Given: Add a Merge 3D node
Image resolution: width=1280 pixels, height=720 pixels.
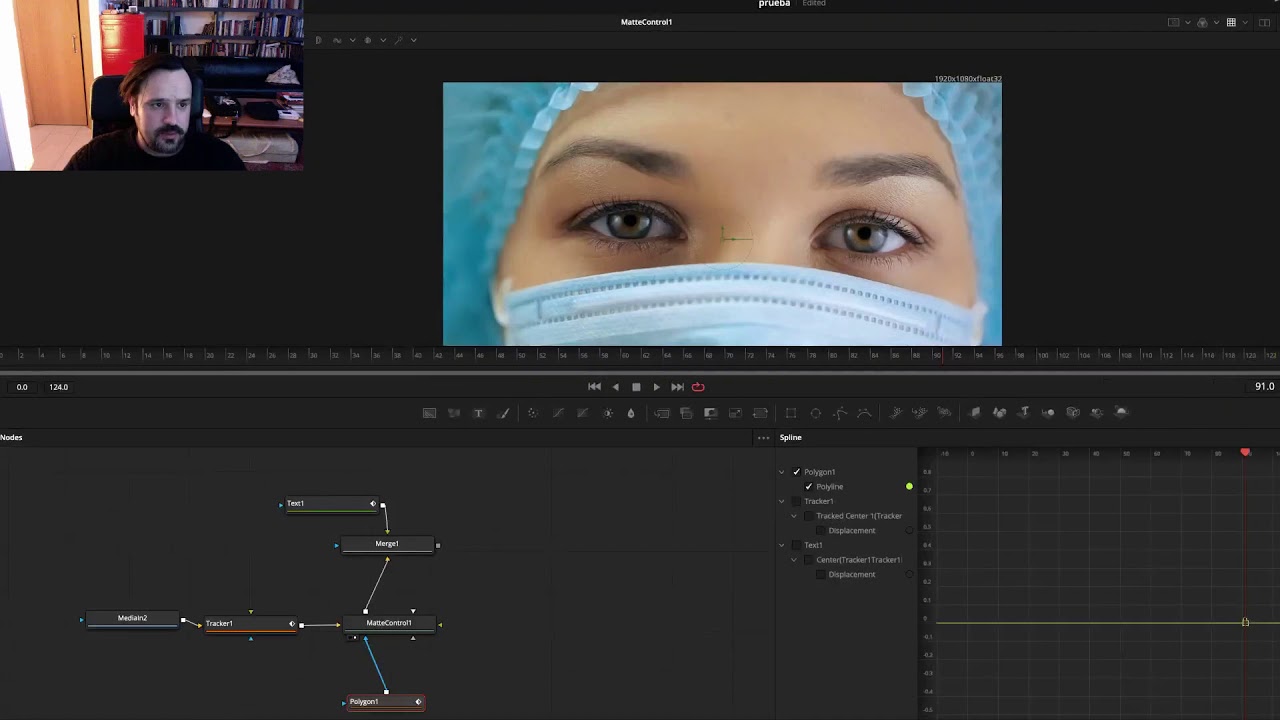Looking at the screenshot, I should (1048, 413).
